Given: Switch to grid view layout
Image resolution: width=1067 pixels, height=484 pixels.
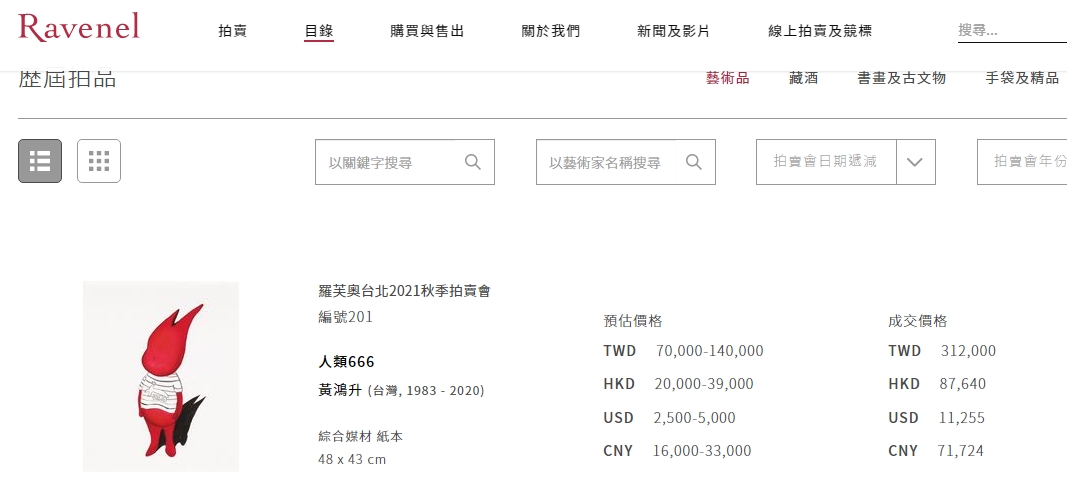Looking at the screenshot, I should (x=99, y=161).
